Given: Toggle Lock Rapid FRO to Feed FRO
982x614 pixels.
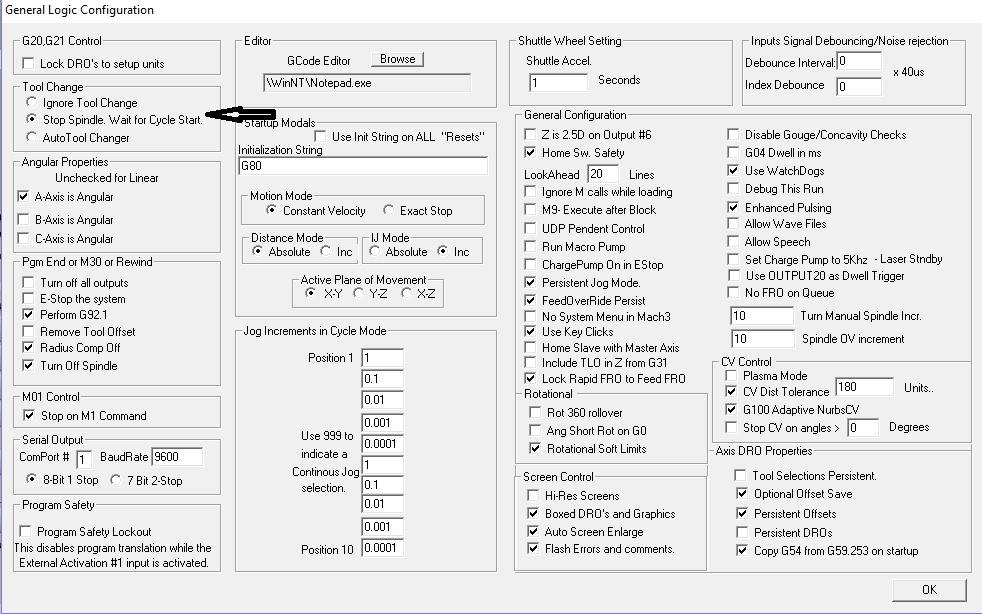Looking at the screenshot, I should click(530, 378).
